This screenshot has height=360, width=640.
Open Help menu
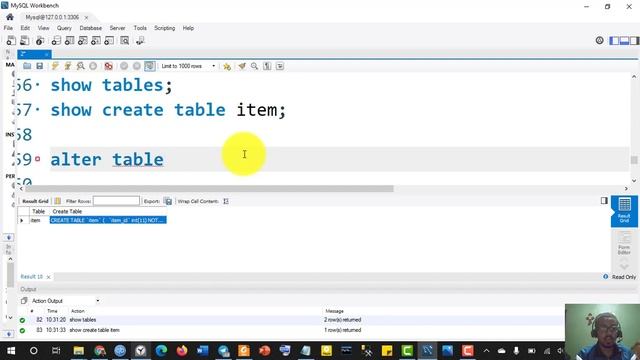click(x=188, y=28)
